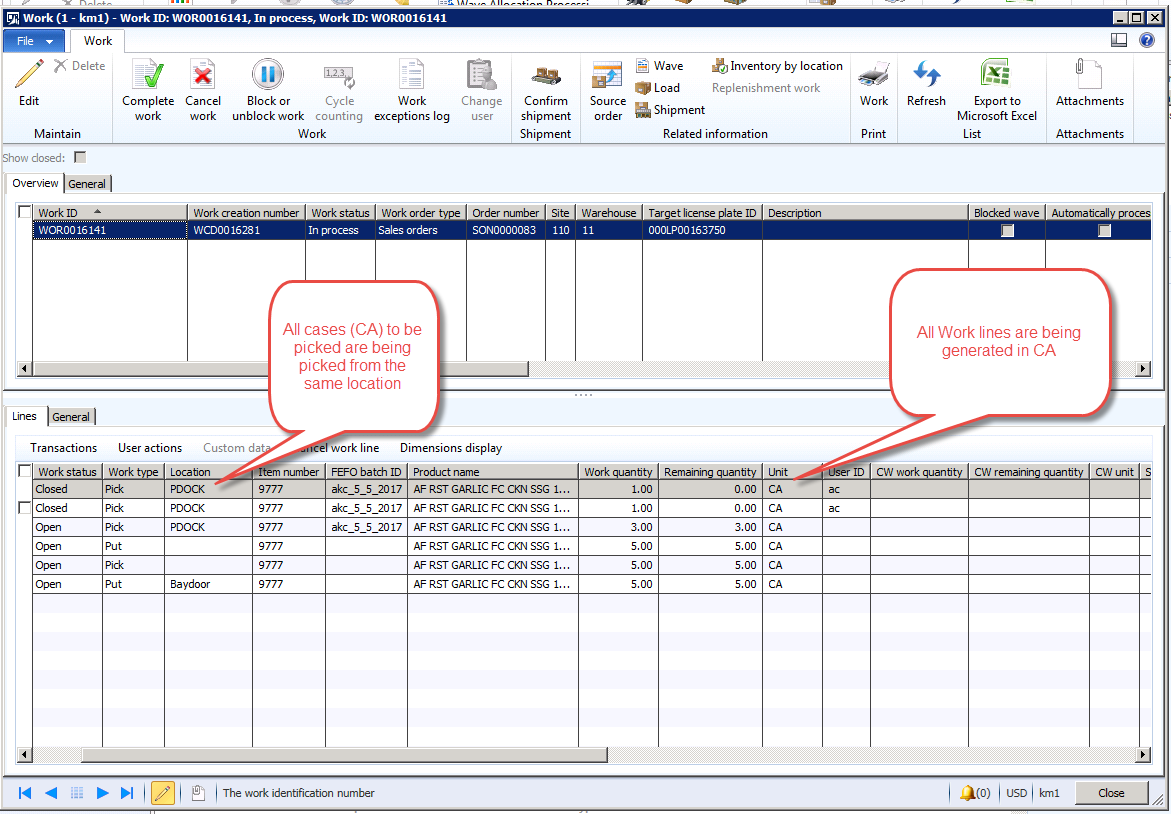Go to next record arrow
The height and width of the screenshot is (814, 1171).
pyautogui.click(x=102, y=793)
